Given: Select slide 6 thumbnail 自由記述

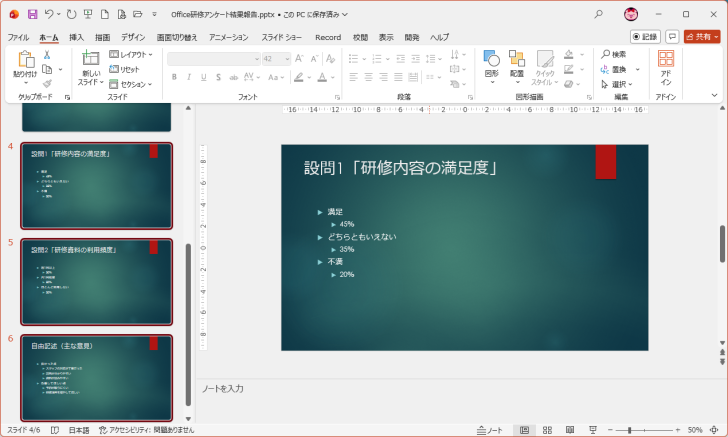Looking at the screenshot, I should pyautogui.click(x=97, y=378).
